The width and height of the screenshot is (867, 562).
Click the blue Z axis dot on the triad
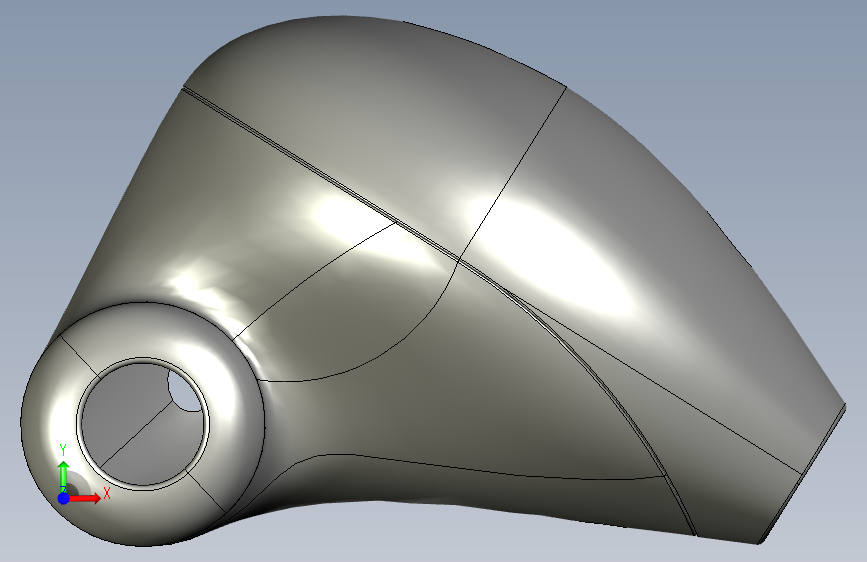(x=64, y=498)
